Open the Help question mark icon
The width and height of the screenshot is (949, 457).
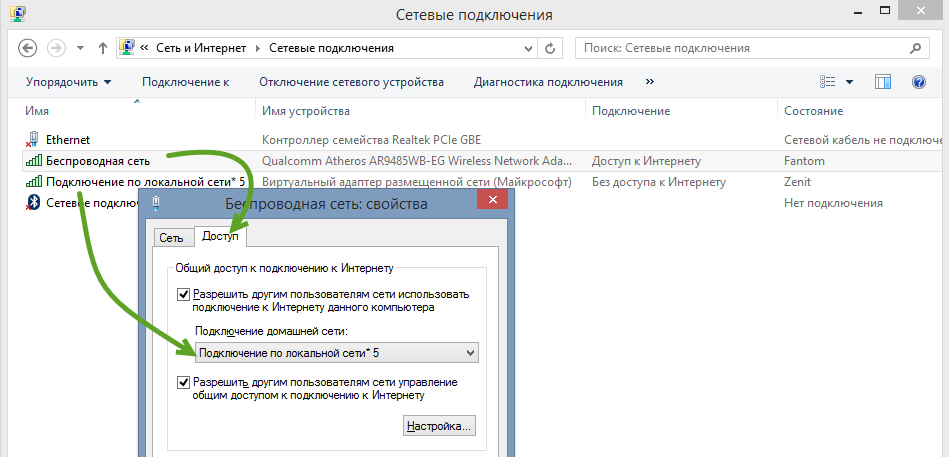[x=919, y=82]
